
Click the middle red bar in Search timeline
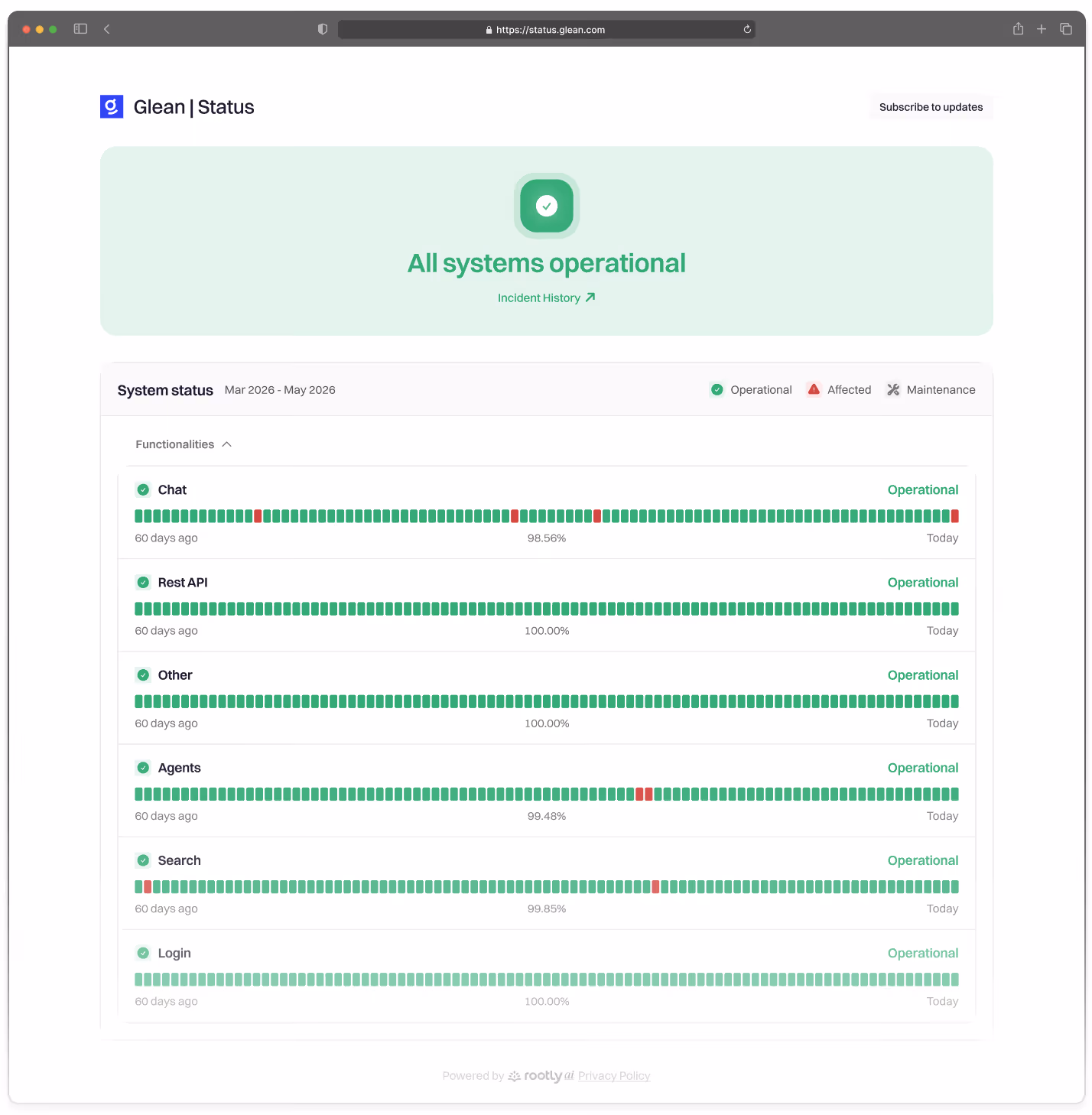(x=655, y=886)
